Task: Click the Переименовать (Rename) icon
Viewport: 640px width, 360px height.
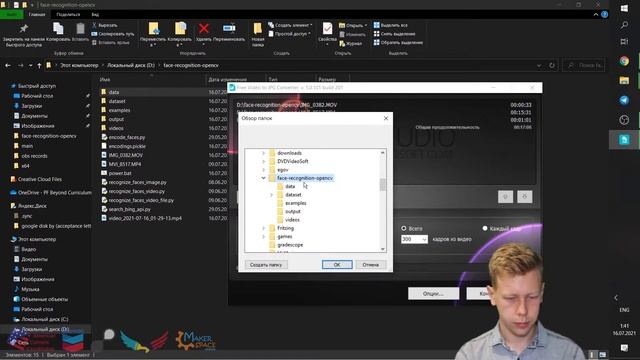Action: [x=229, y=28]
